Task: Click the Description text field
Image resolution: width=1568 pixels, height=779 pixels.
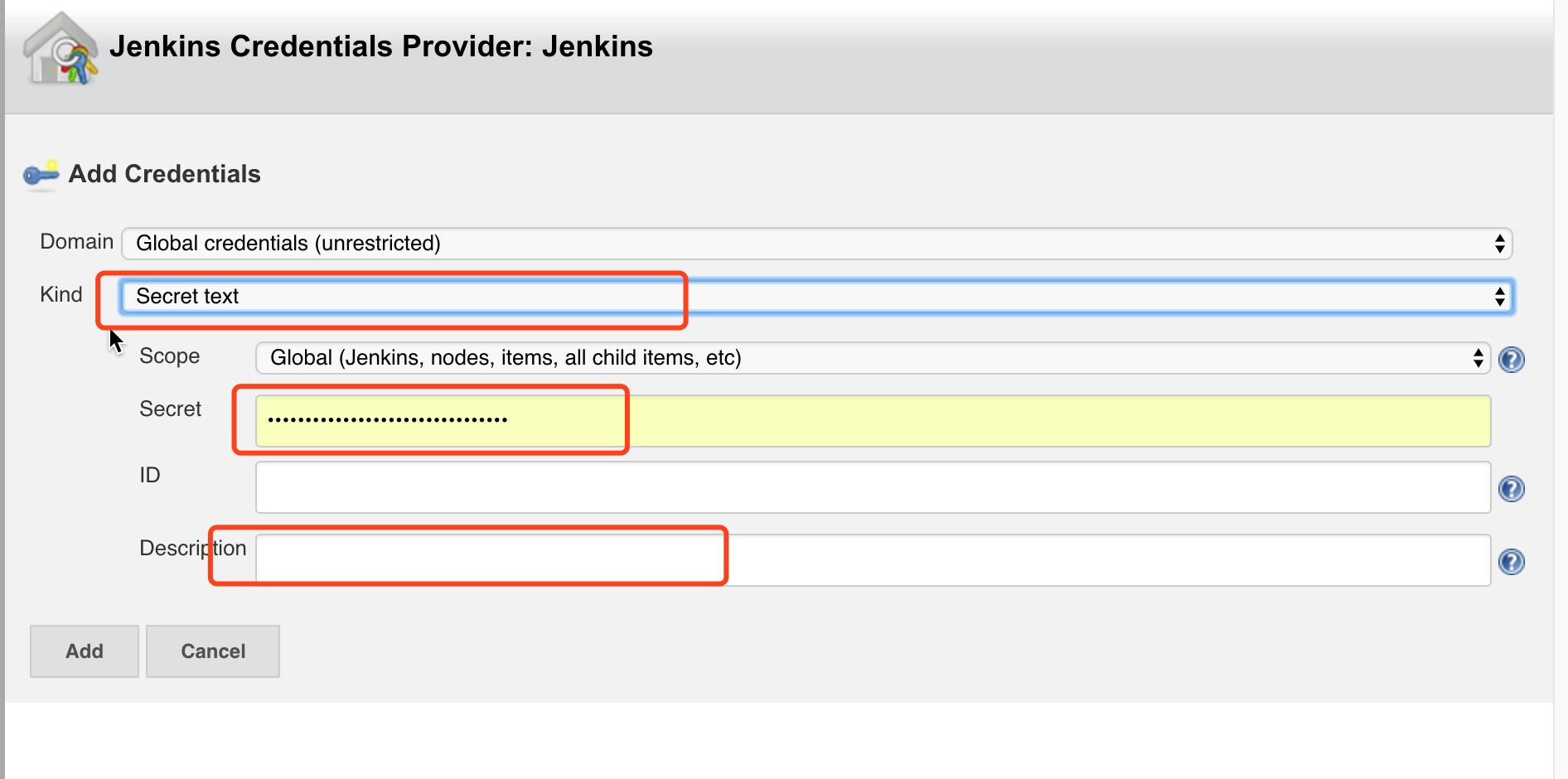Action: [872, 560]
